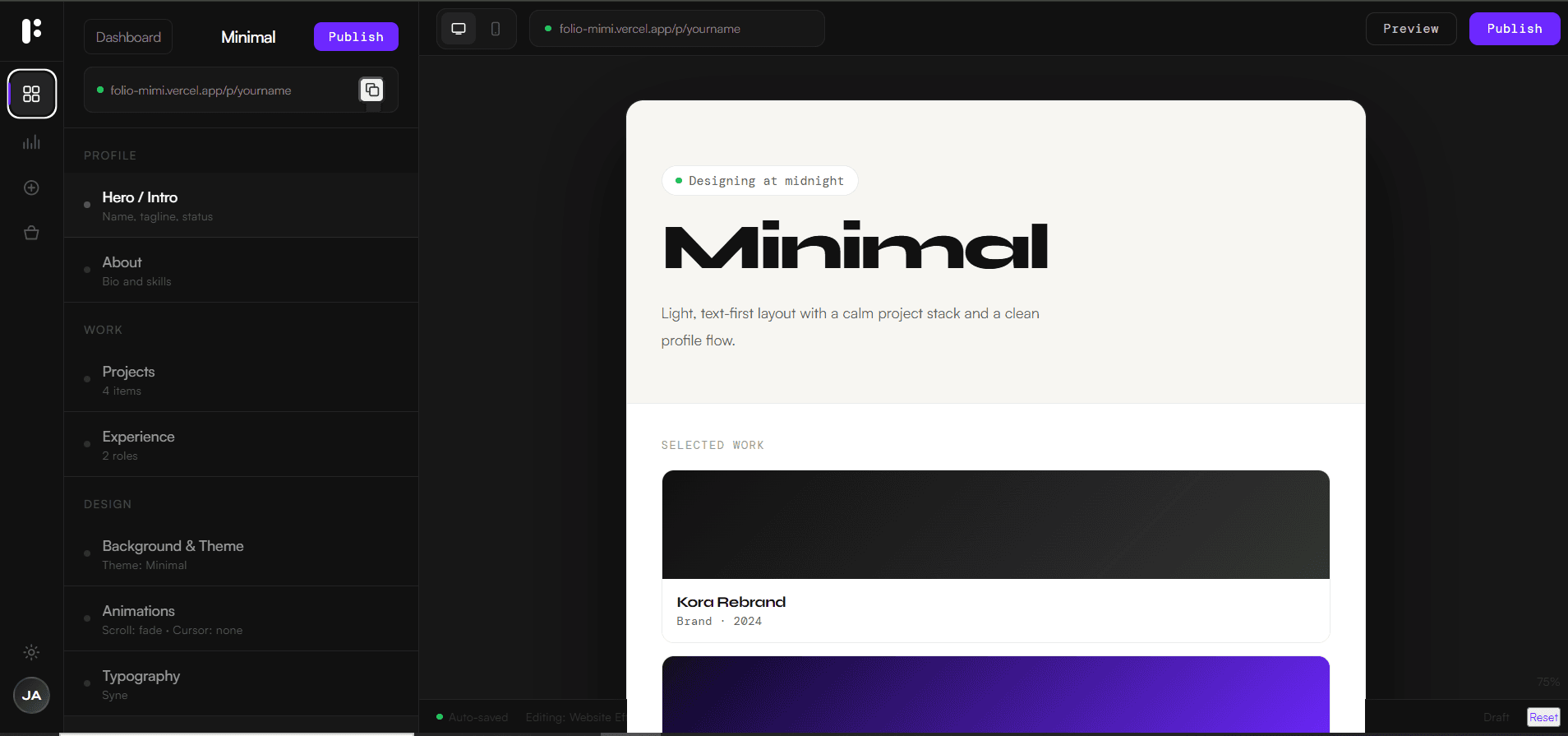Go back to Dashboard

[128, 37]
